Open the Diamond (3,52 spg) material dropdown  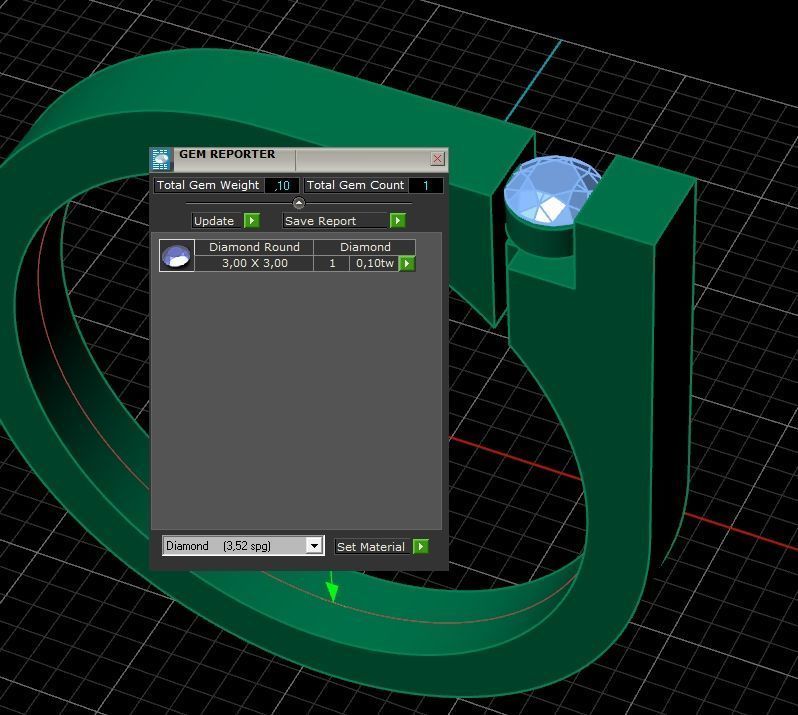coord(314,546)
